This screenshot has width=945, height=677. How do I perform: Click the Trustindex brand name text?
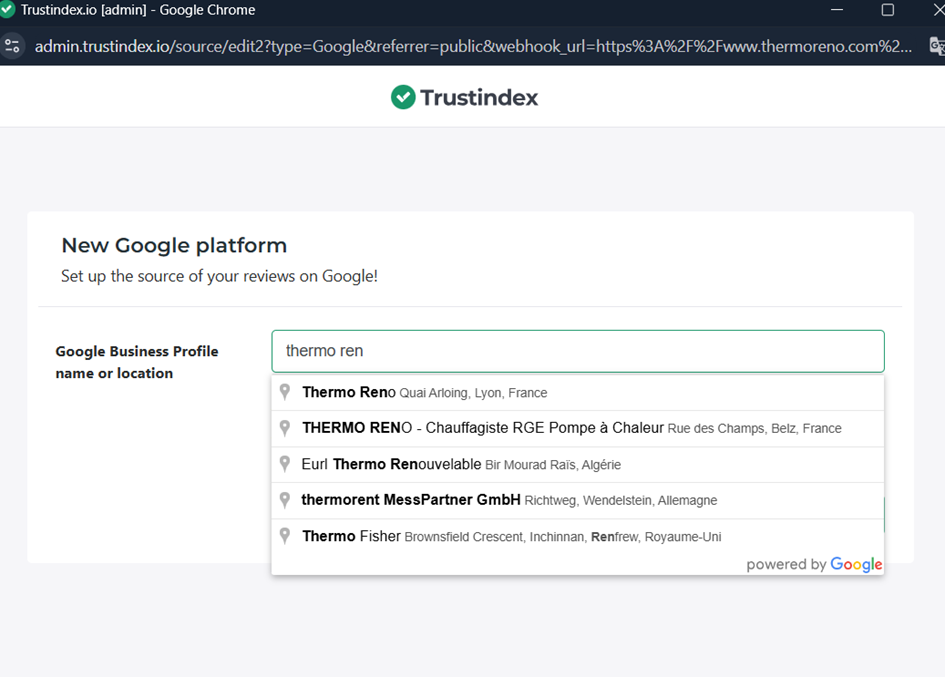[479, 98]
